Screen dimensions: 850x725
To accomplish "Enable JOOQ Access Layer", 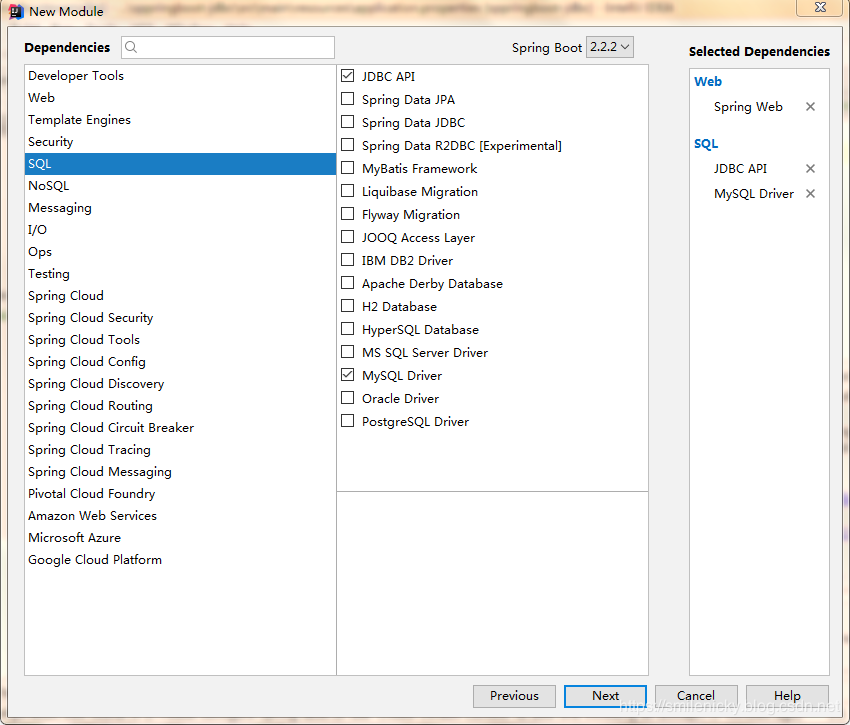I will click(347, 237).
